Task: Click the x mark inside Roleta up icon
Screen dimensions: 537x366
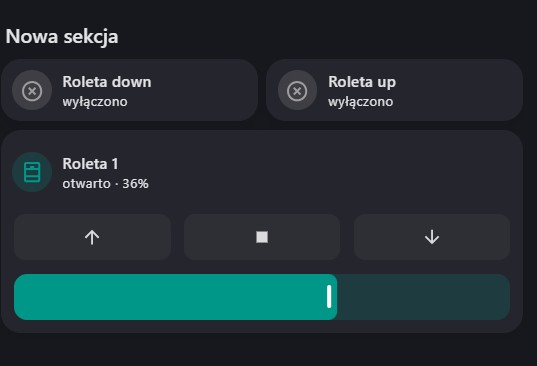Action: 297,91
